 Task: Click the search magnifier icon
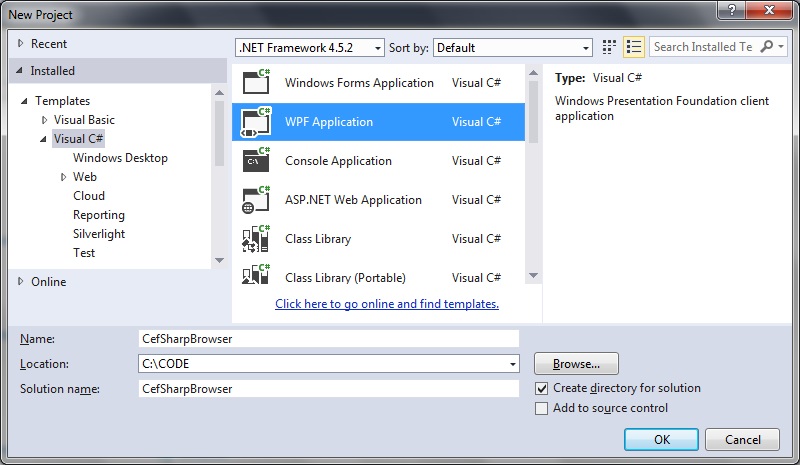click(766, 46)
